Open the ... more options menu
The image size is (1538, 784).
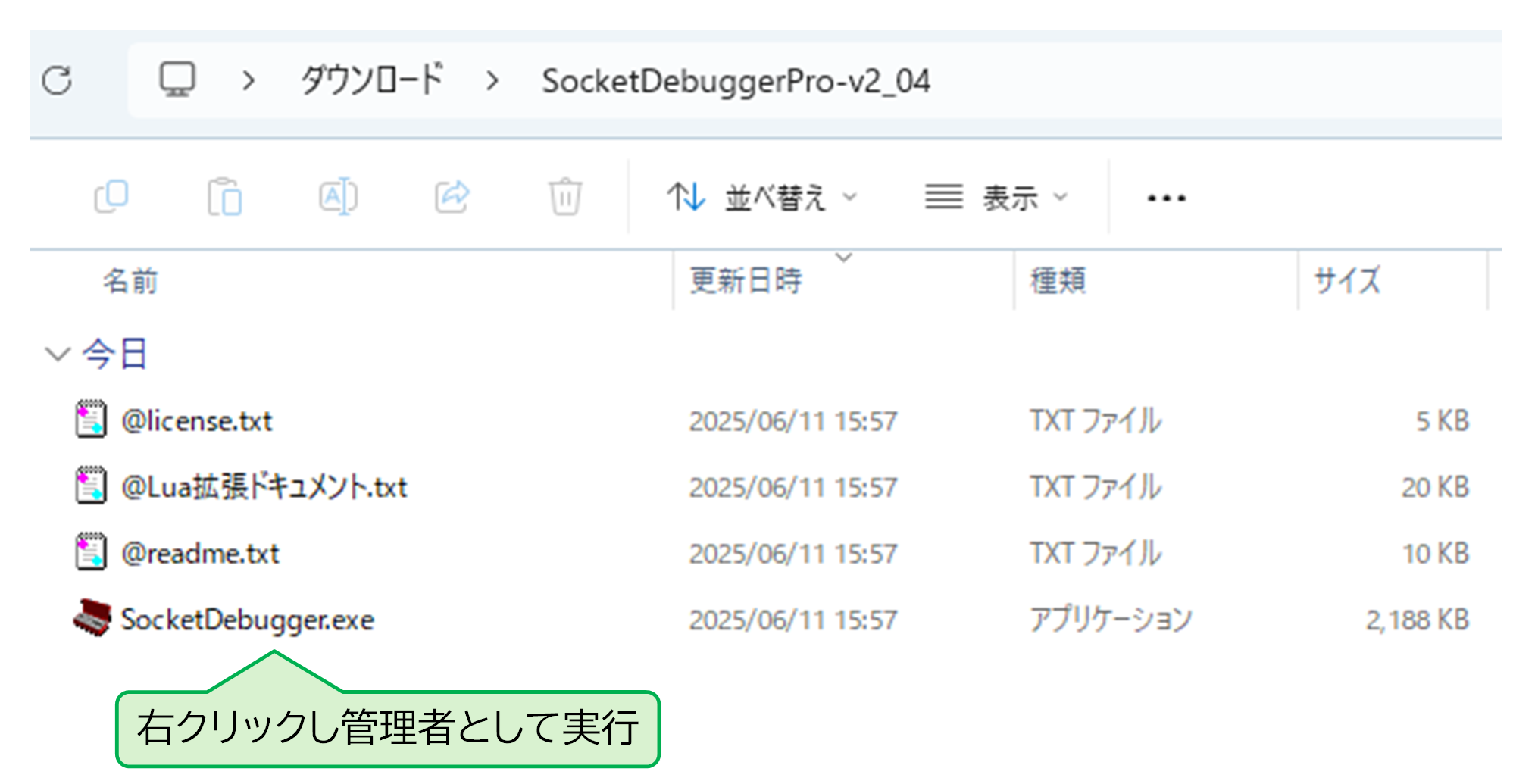(x=1167, y=196)
